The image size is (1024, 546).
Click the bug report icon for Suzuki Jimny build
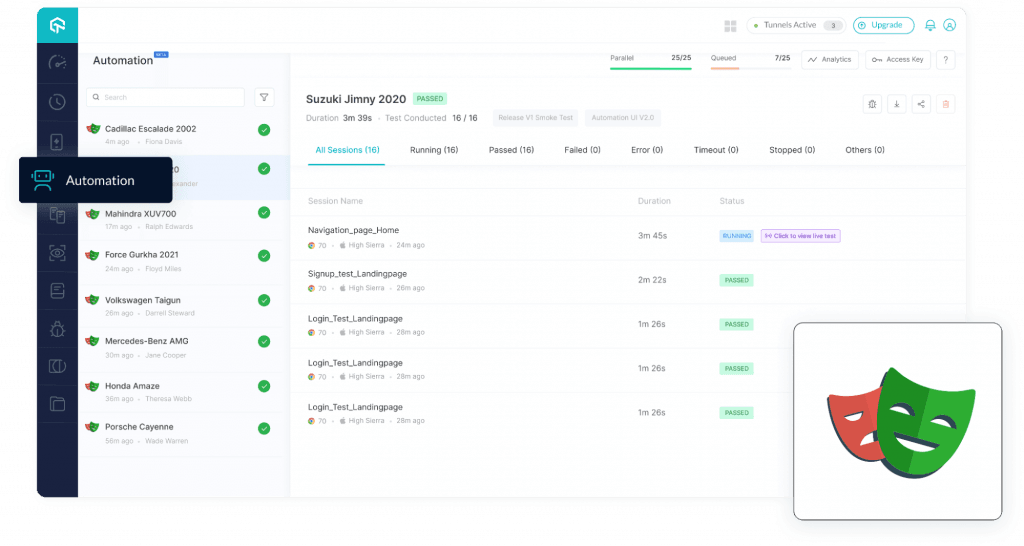pos(872,104)
